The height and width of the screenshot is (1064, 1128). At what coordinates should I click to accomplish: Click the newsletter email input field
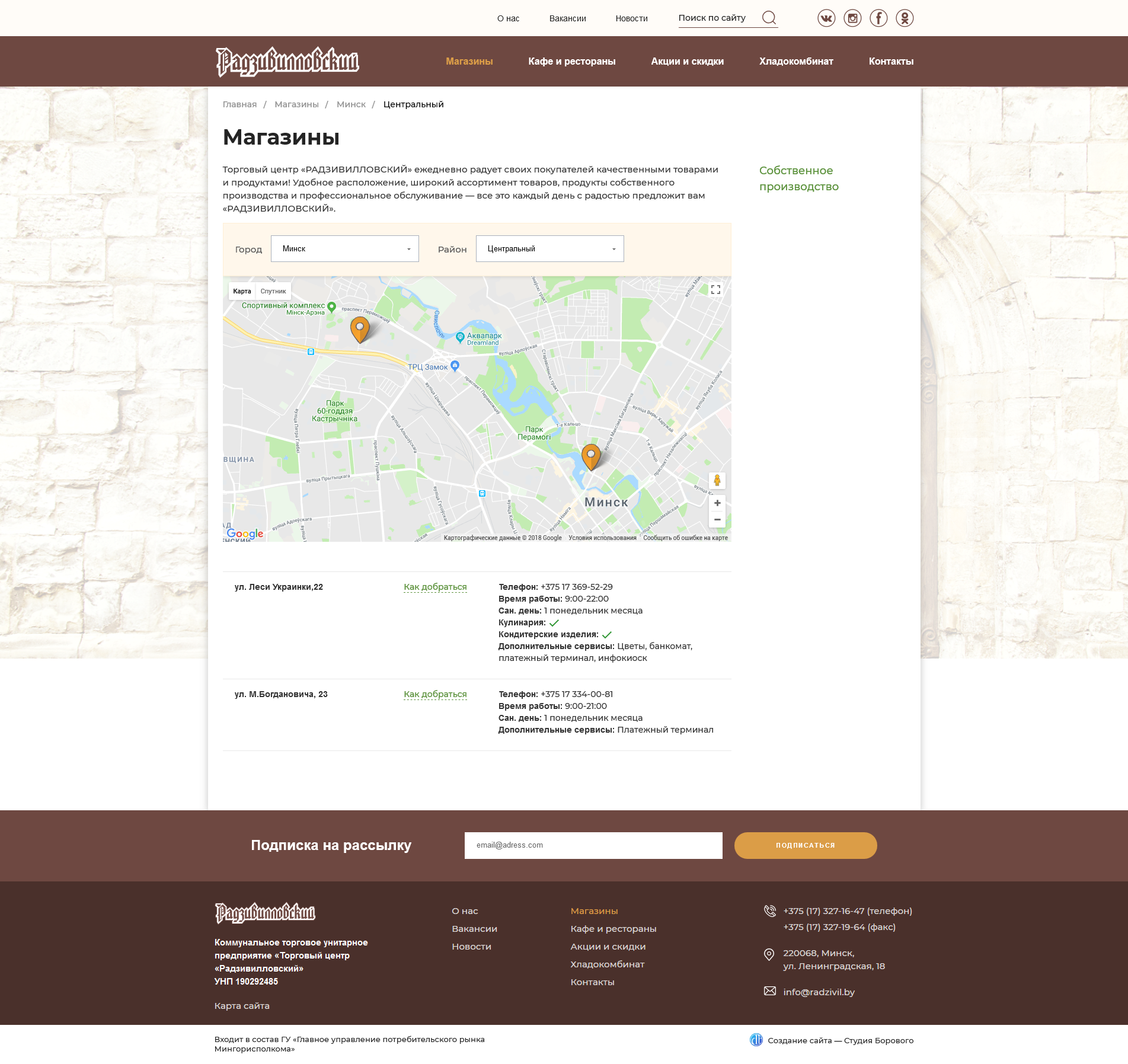coord(593,845)
